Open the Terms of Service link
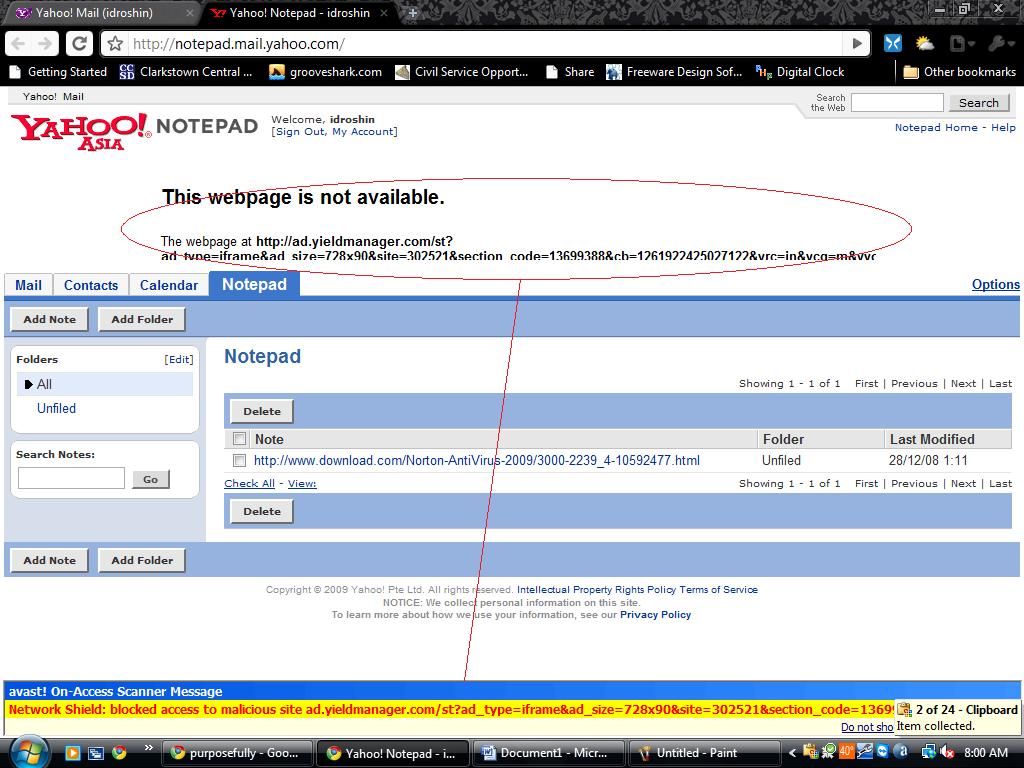This screenshot has height=768, width=1024. [718, 590]
